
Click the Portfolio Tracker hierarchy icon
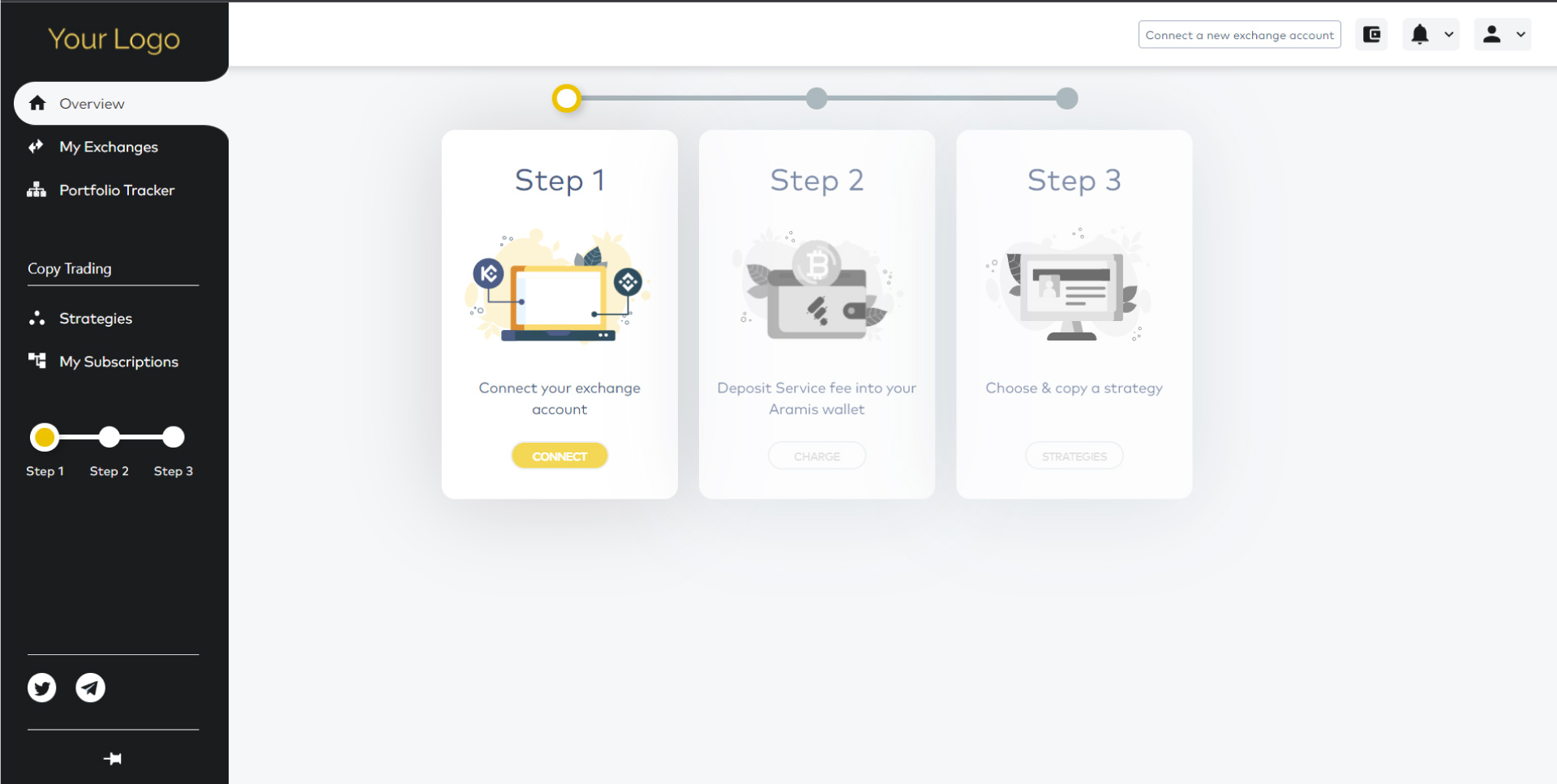point(36,190)
